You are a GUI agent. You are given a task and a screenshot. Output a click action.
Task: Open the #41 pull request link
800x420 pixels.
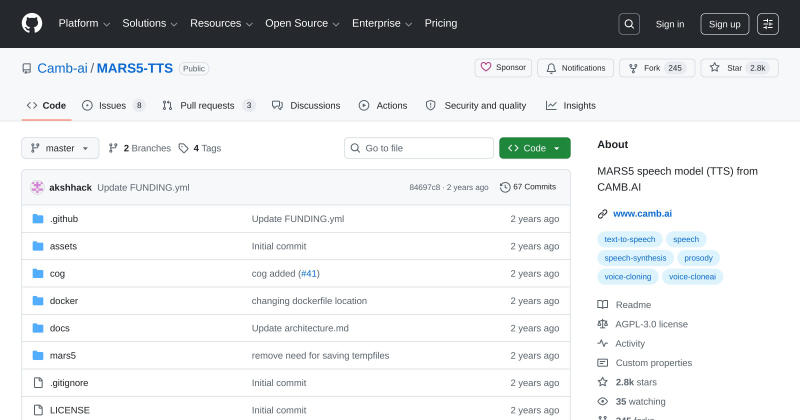[x=309, y=274]
